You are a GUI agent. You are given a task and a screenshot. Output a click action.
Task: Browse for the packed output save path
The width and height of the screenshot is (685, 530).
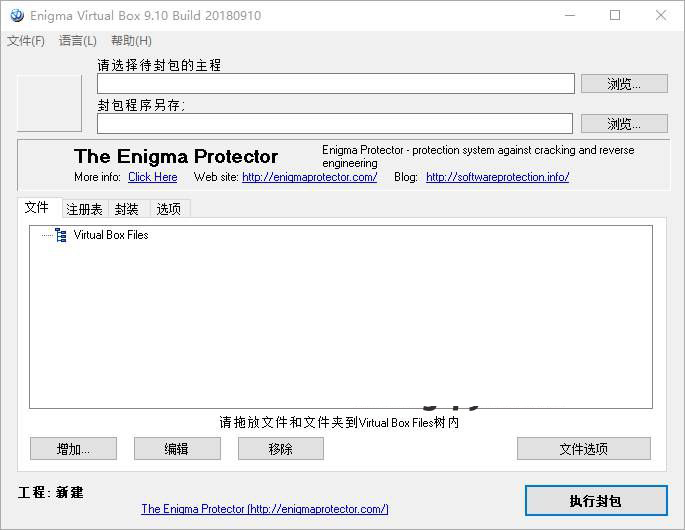624,124
